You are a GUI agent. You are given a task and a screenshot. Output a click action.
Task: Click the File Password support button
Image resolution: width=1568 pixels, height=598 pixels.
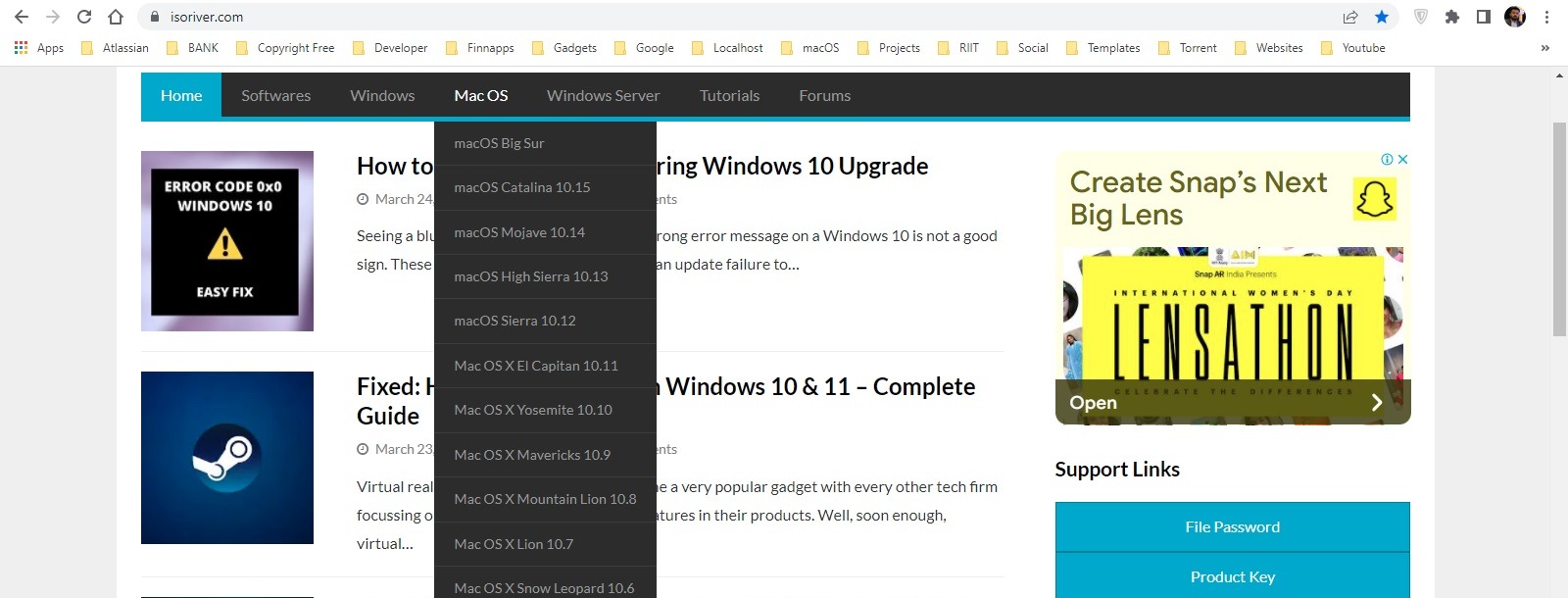(x=1233, y=527)
